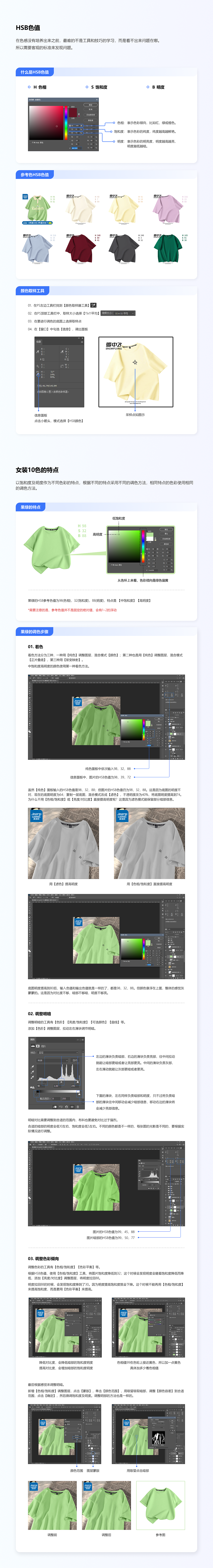Select the 'S 饱和度' bullet label
213x1568 pixels.
click(x=99, y=87)
